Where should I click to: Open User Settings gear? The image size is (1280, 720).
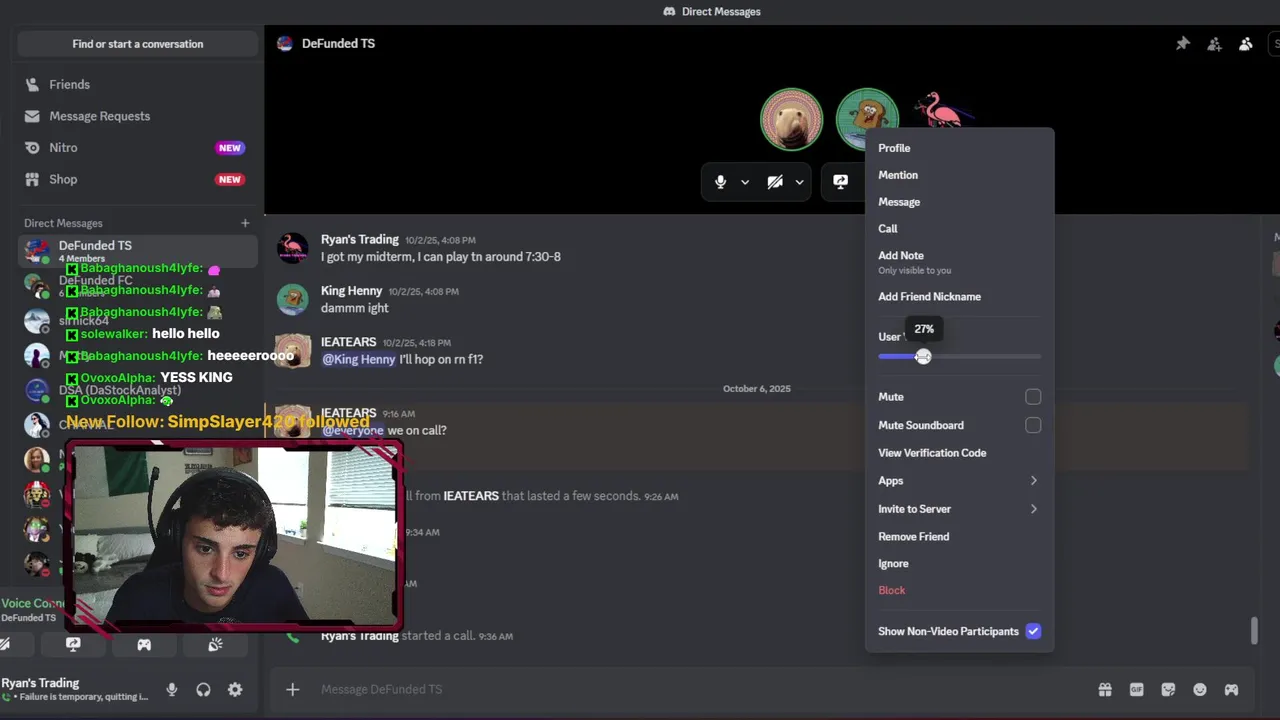(x=235, y=689)
